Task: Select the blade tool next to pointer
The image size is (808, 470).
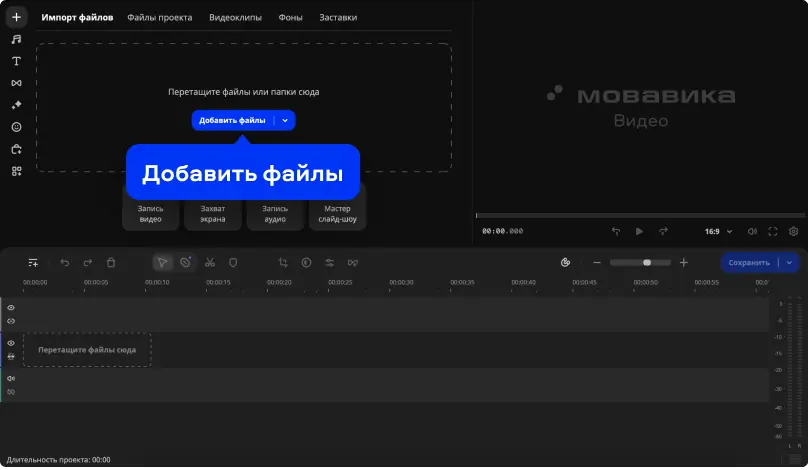Action: click(x=186, y=263)
